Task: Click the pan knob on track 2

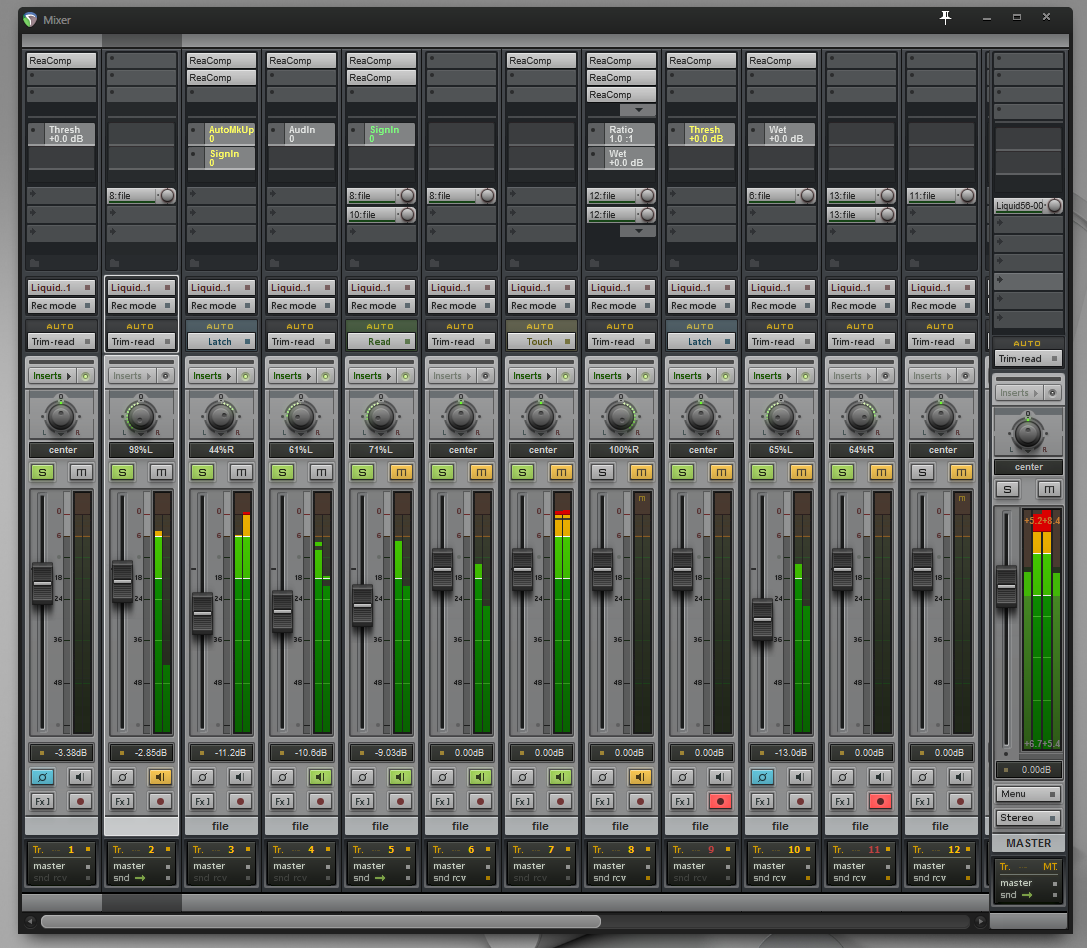Action: tap(141, 416)
